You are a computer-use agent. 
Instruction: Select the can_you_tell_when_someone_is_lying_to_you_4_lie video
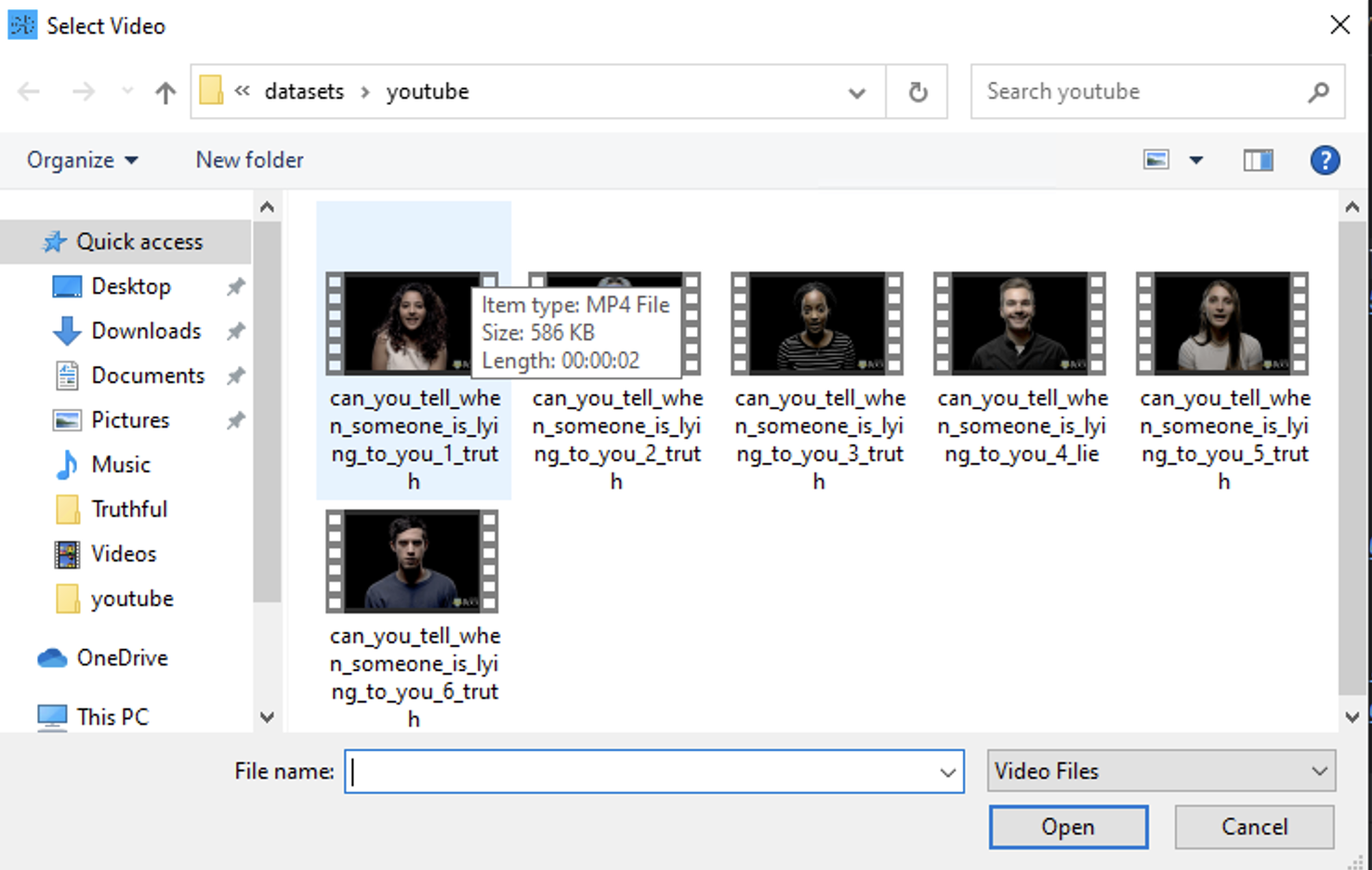click(1019, 323)
